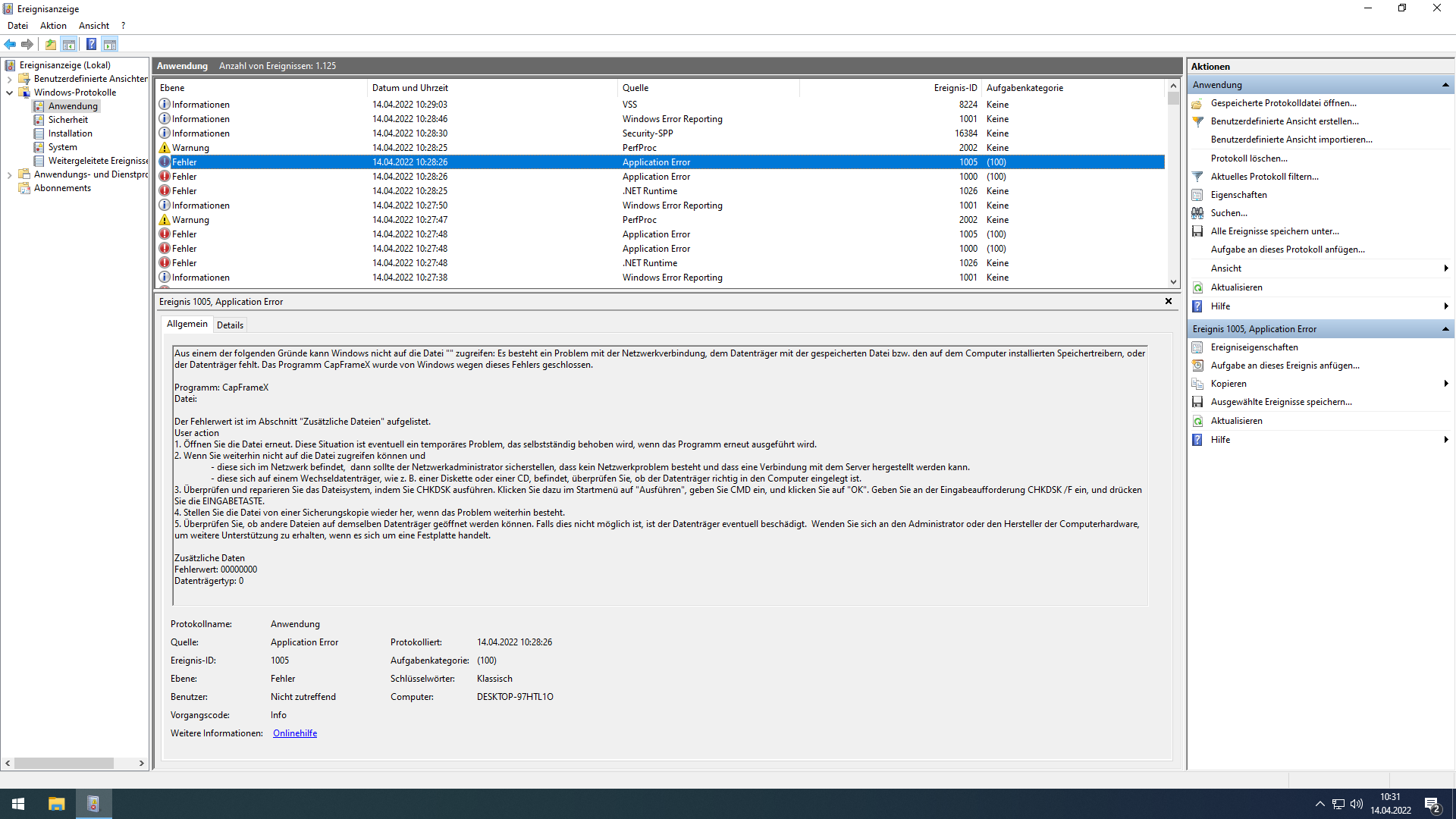Click Aktuelles Protokoll filtern funnel icon
Image resolution: width=1456 pixels, height=819 pixels.
pyautogui.click(x=1198, y=177)
